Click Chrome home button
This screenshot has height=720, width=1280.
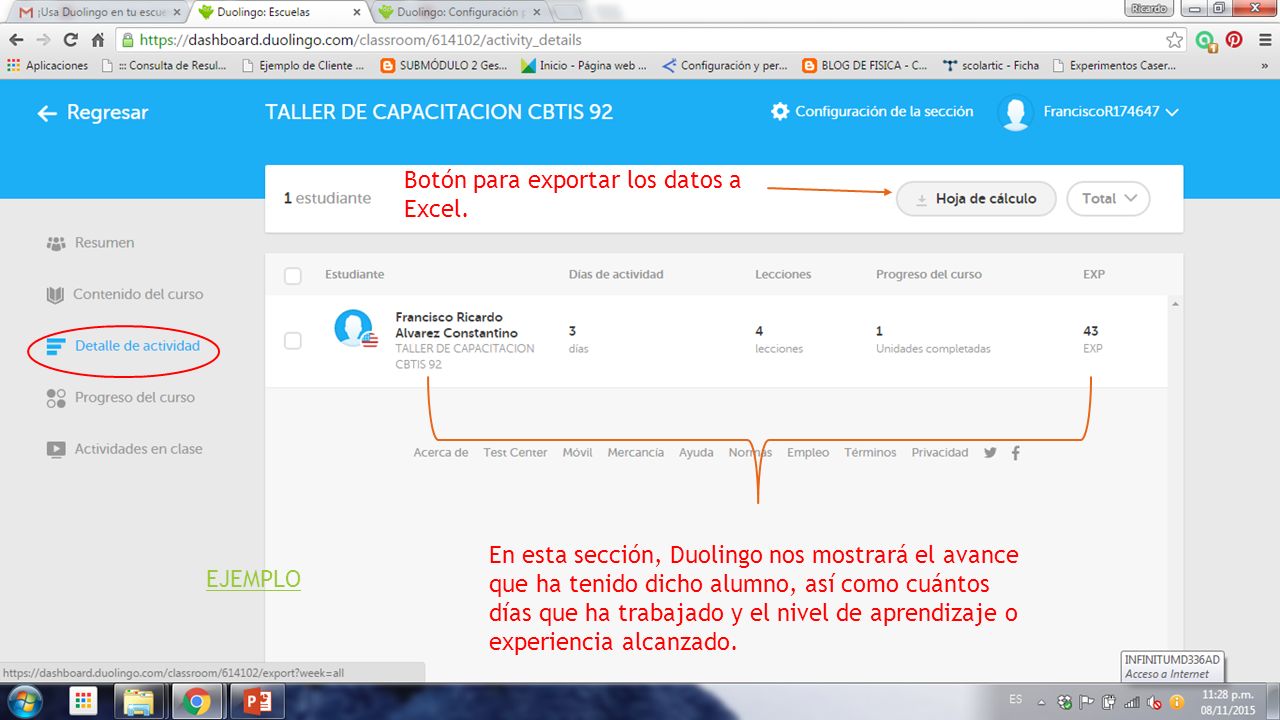point(98,40)
